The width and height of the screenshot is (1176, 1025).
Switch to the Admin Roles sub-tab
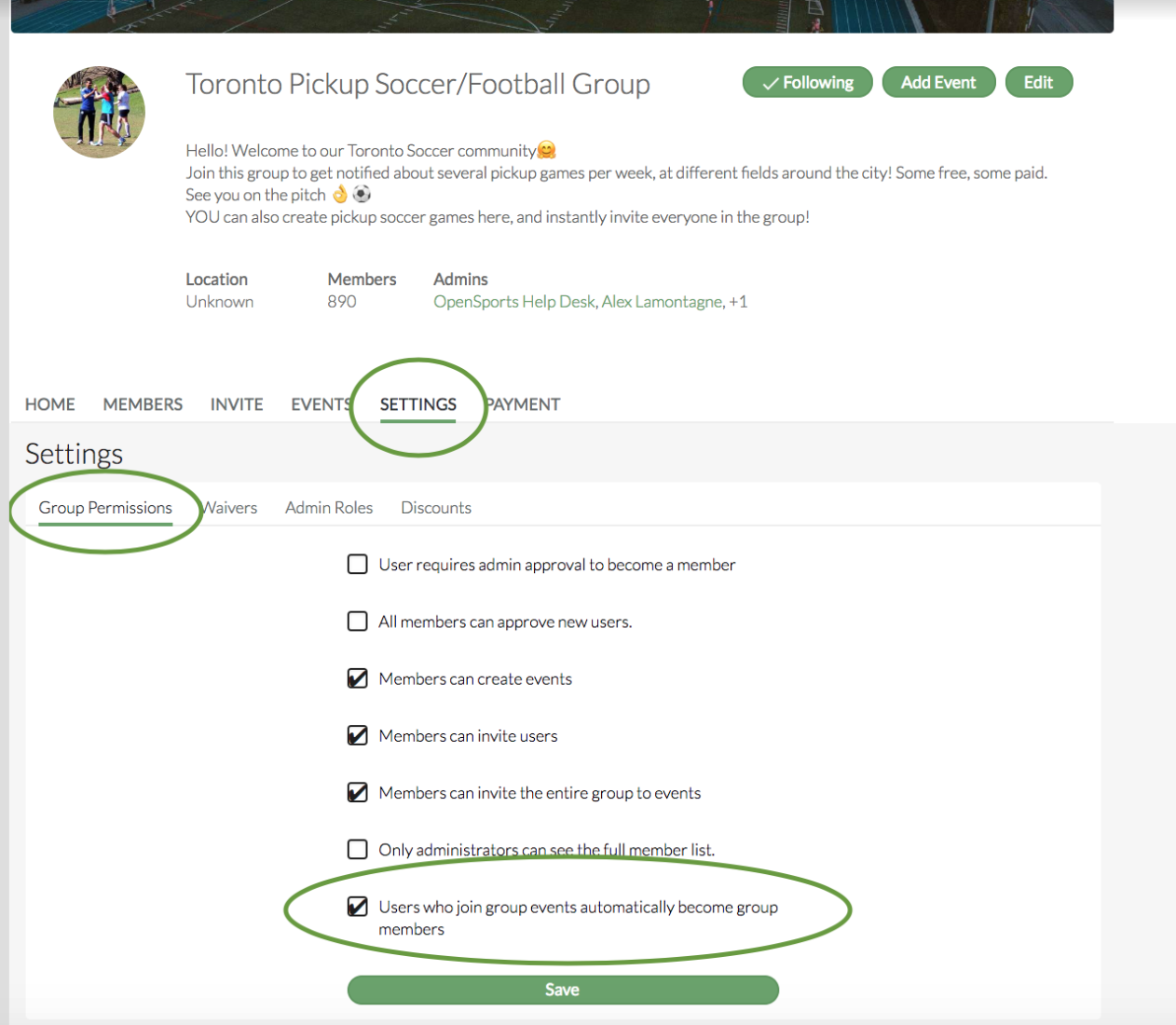coord(329,508)
